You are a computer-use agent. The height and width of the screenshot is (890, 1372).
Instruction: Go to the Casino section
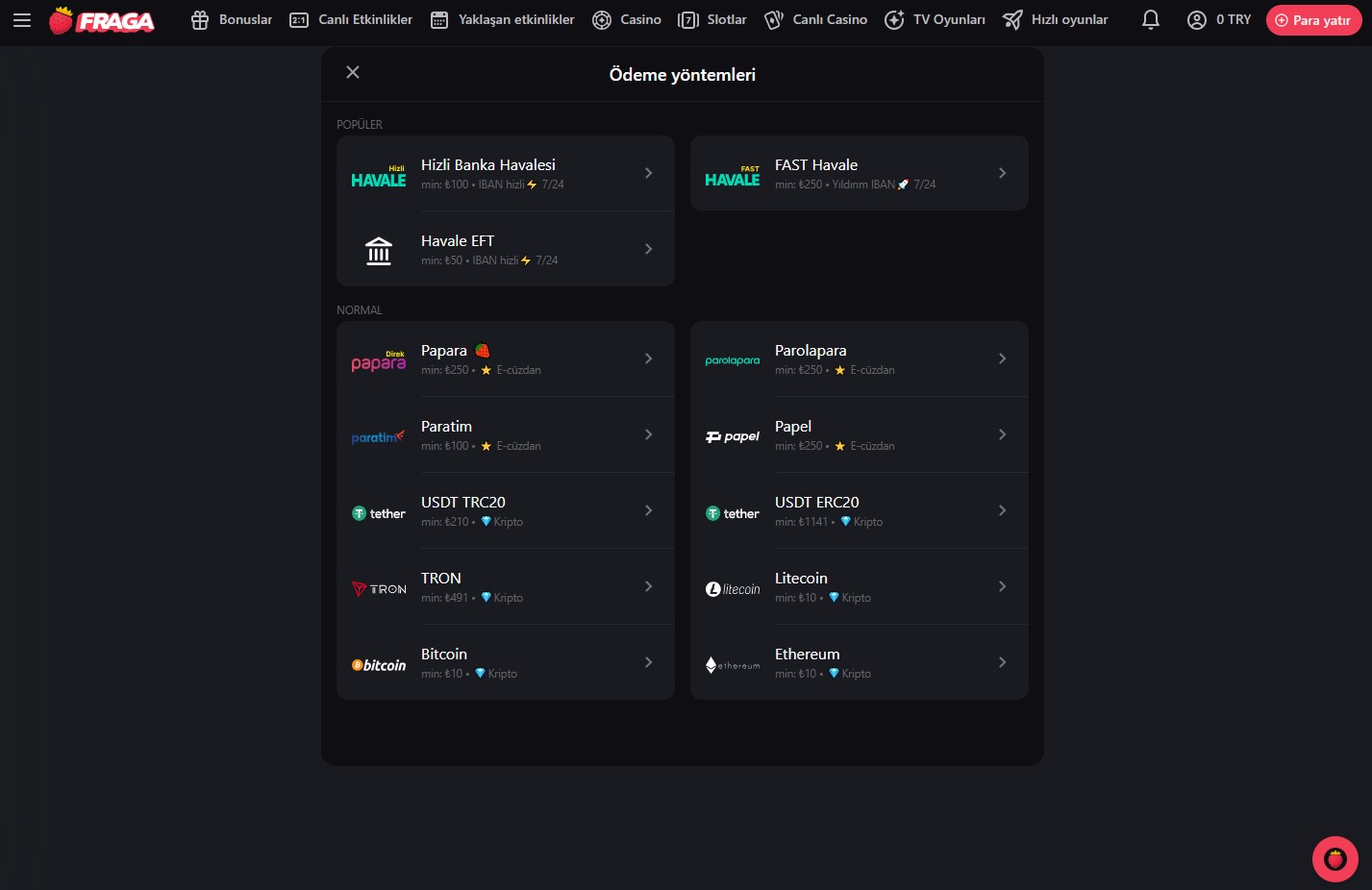click(x=627, y=20)
